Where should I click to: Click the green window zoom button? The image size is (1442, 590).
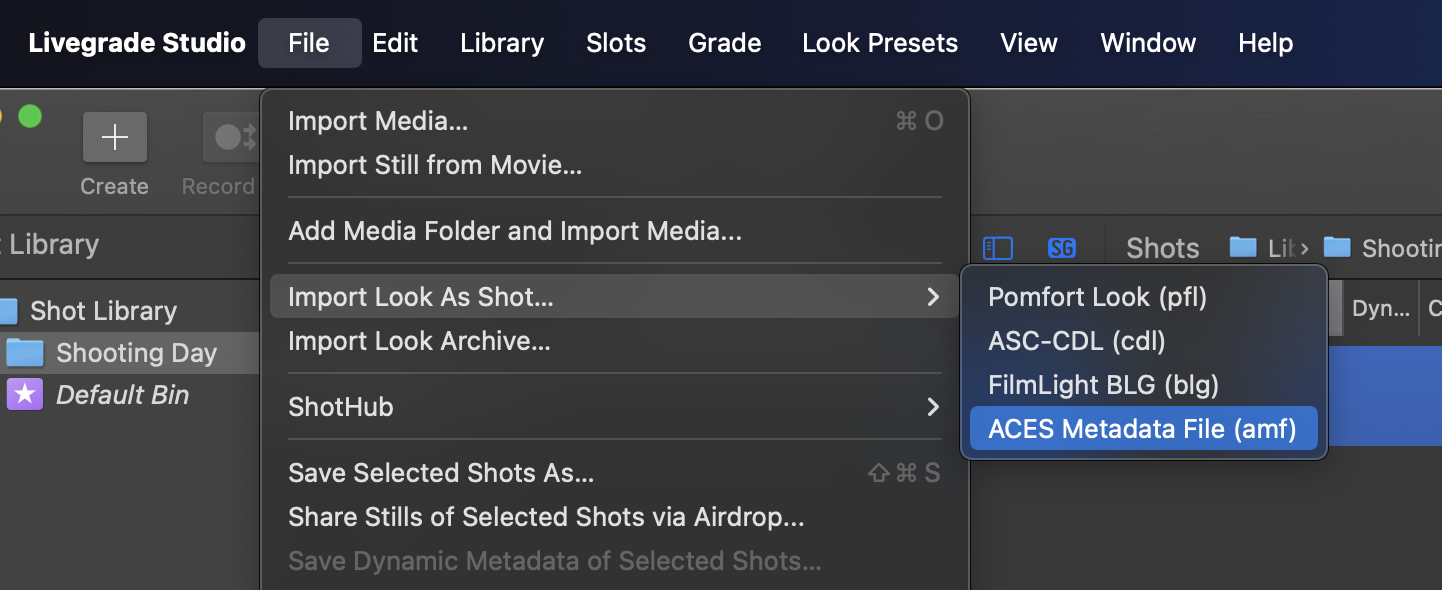[30, 116]
